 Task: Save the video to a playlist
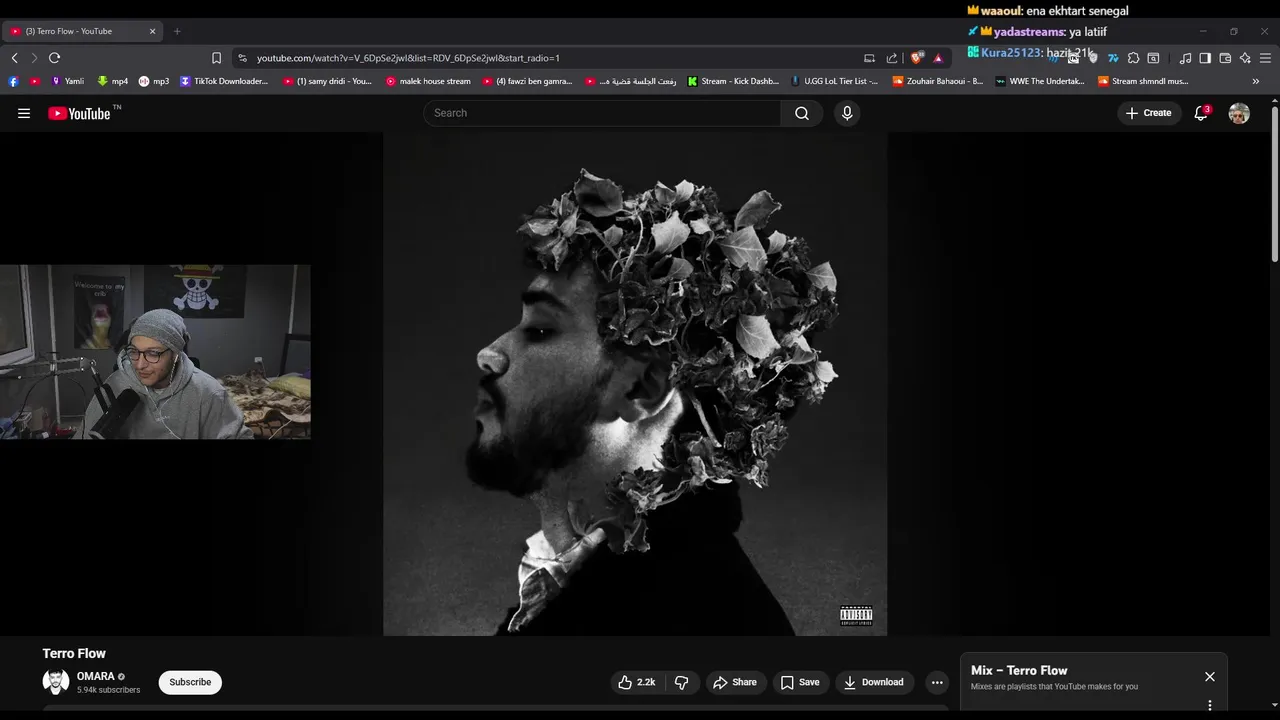pyautogui.click(x=800, y=682)
